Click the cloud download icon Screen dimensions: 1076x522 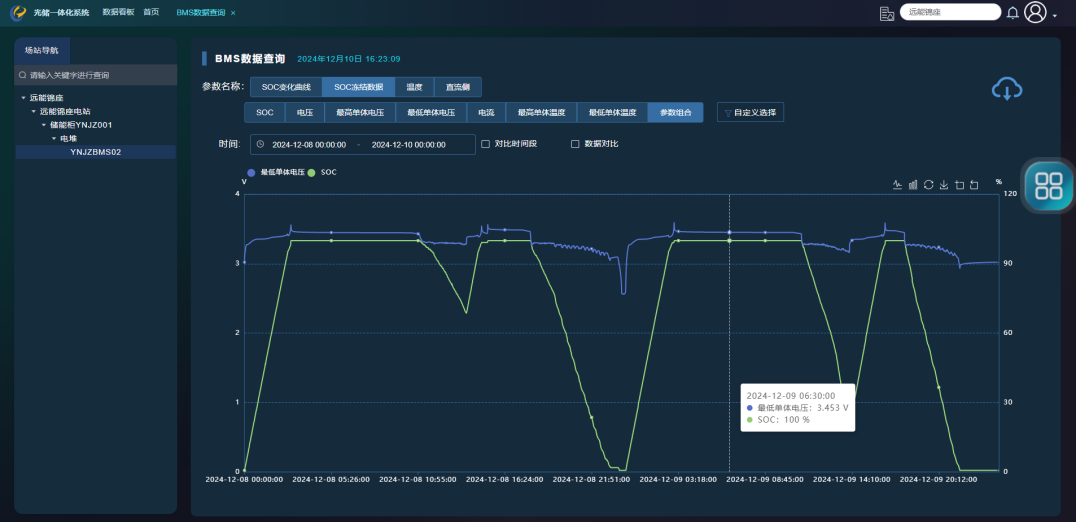(x=1007, y=89)
